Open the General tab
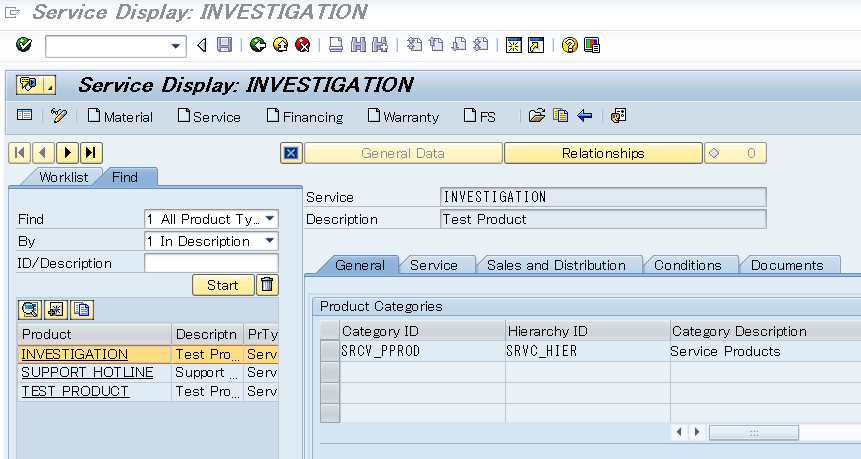 coord(360,265)
